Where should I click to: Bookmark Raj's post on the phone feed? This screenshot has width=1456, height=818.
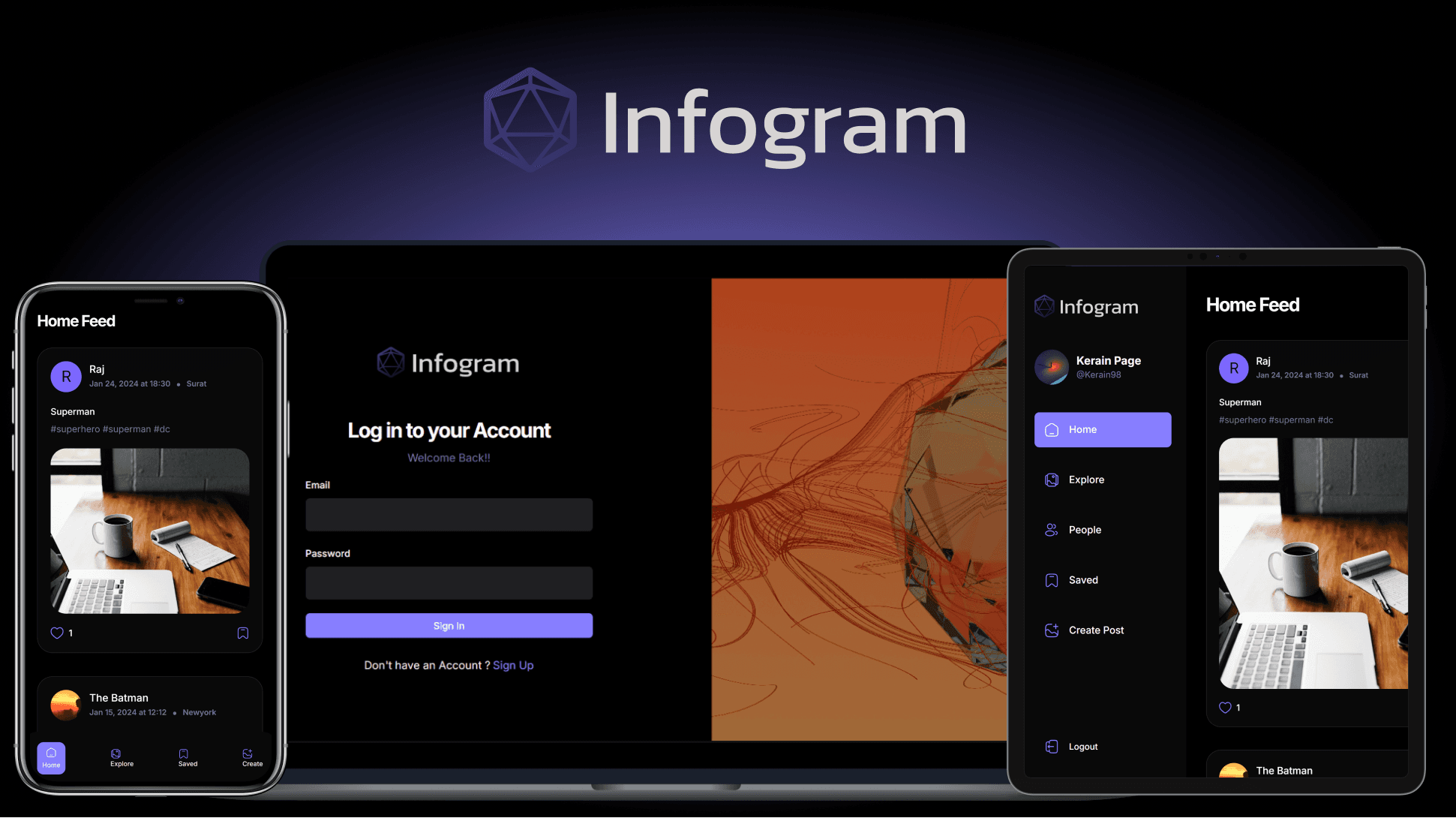click(242, 633)
